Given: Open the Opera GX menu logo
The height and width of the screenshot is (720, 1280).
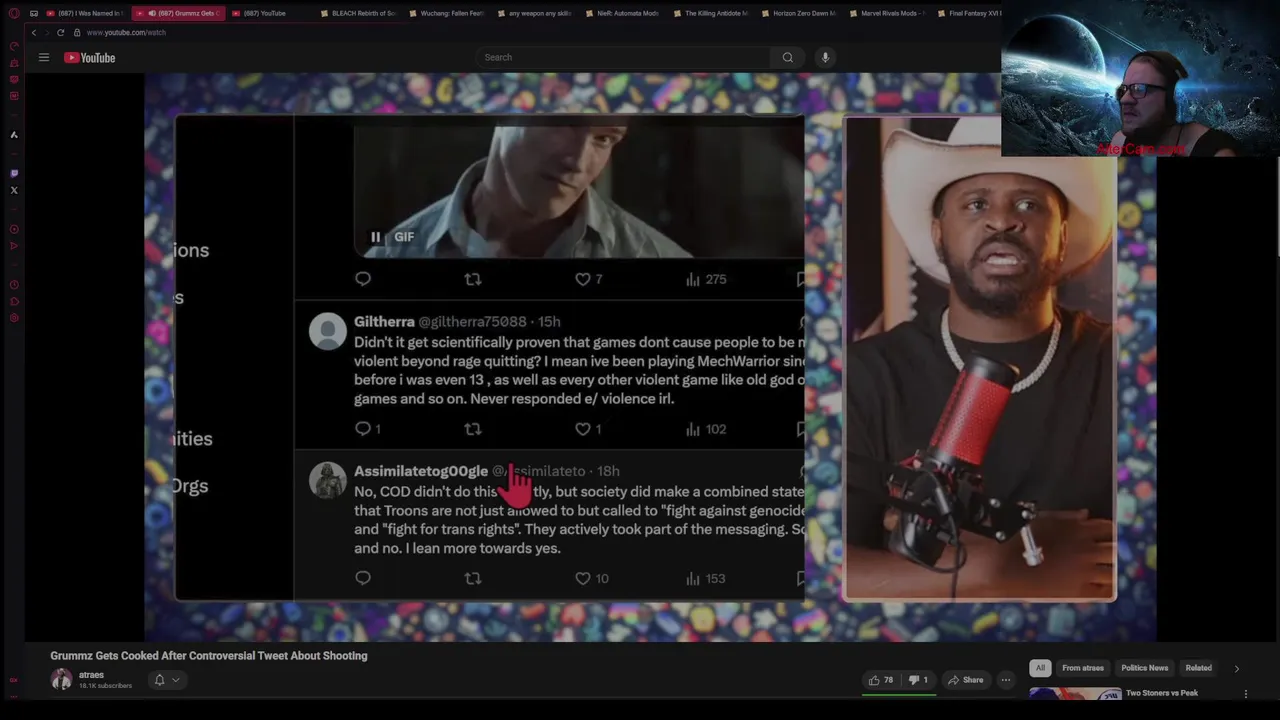Looking at the screenshot, I should coord(14,13).
